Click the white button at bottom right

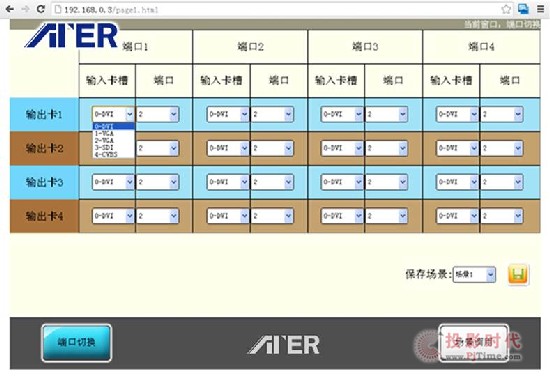474,343
